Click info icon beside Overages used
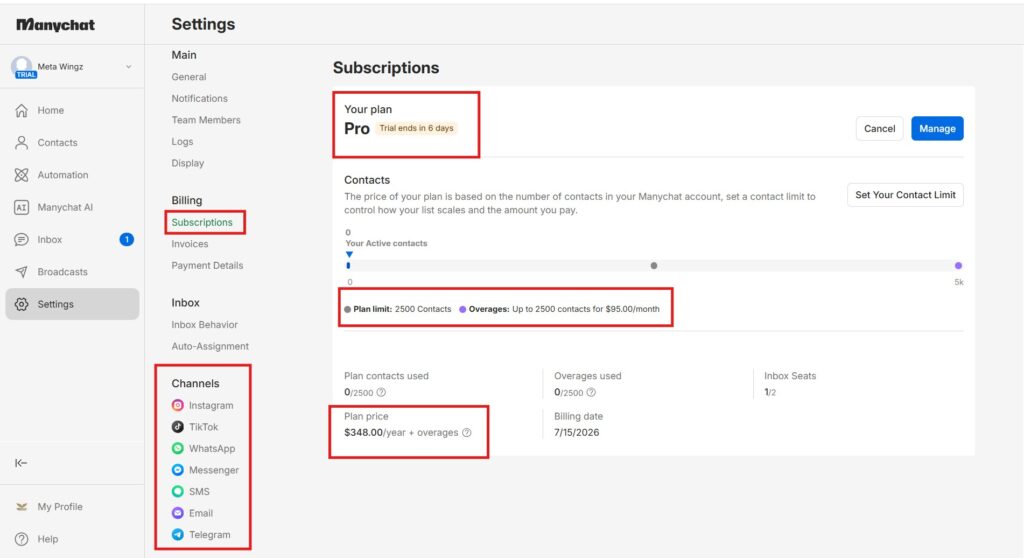 (591, 393)
